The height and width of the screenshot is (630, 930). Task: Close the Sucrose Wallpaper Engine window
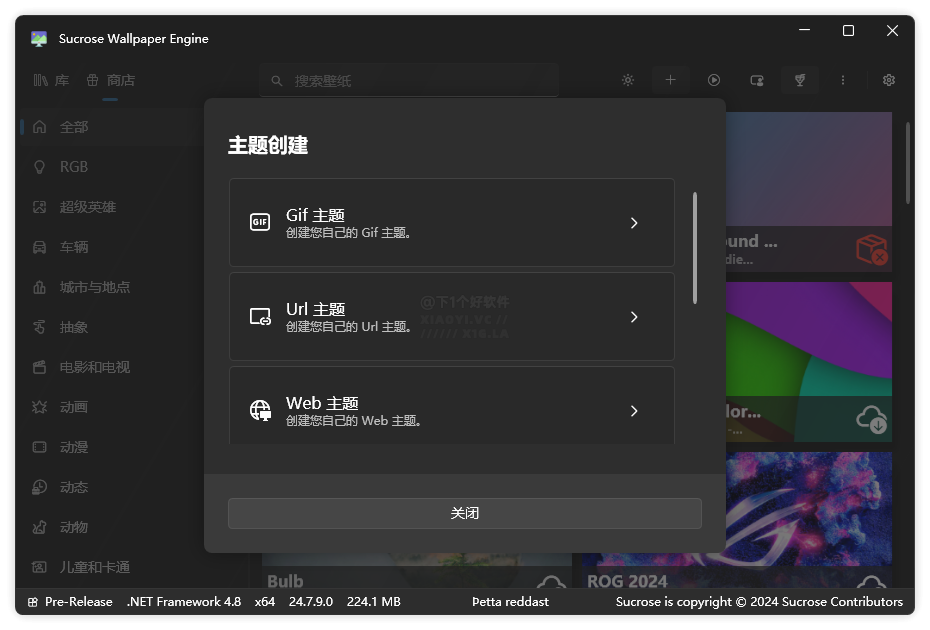tap(892, 31)
